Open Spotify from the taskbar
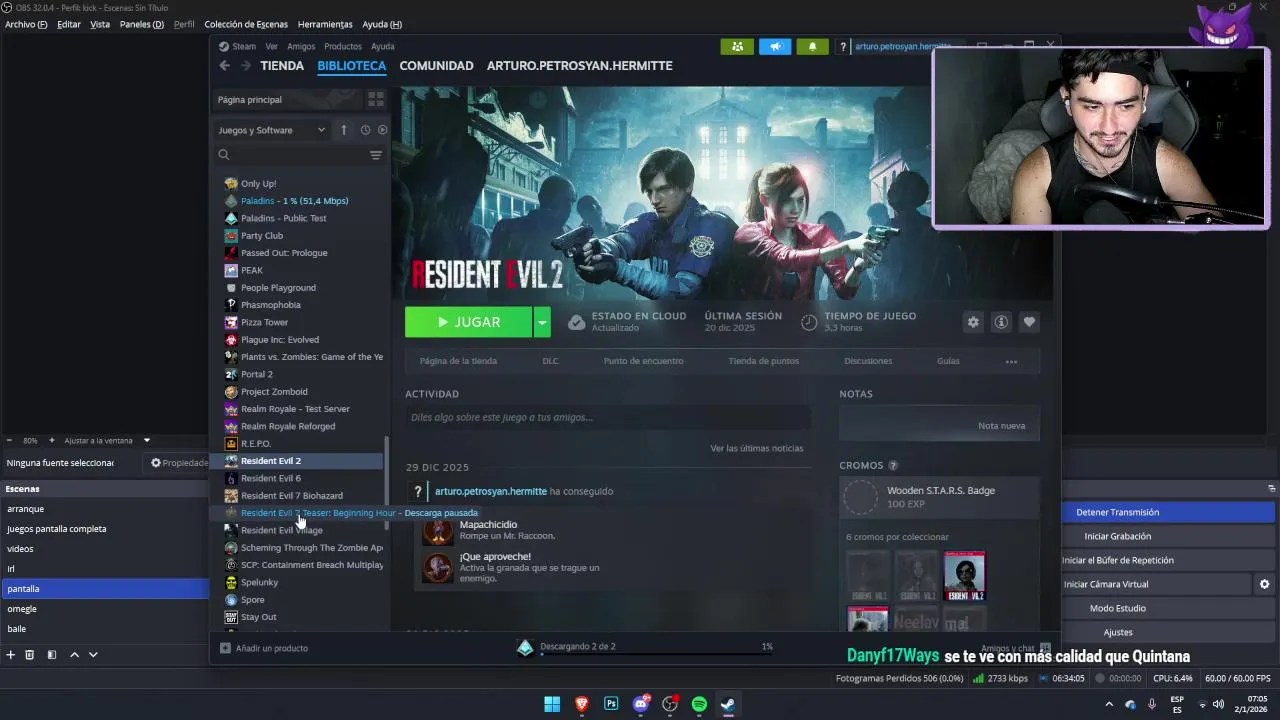Image resolution: width=1280 pixels, height=720 pixels. click(x=699, y=704)
